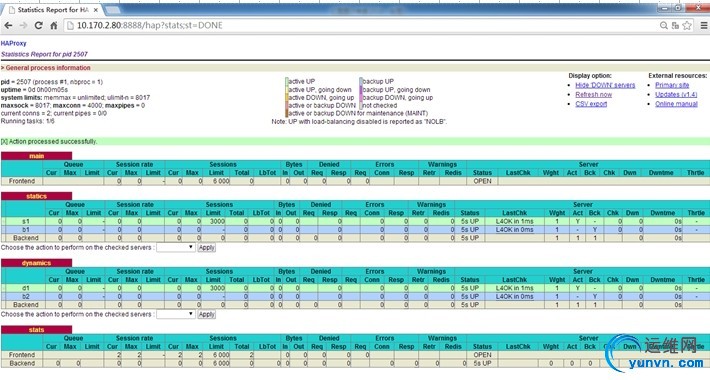Image resolution: width=710 pixels, height=380 pixels.
Task: Open the statics action dropdown
Action: pyautogui.click(x=176, y=247)
